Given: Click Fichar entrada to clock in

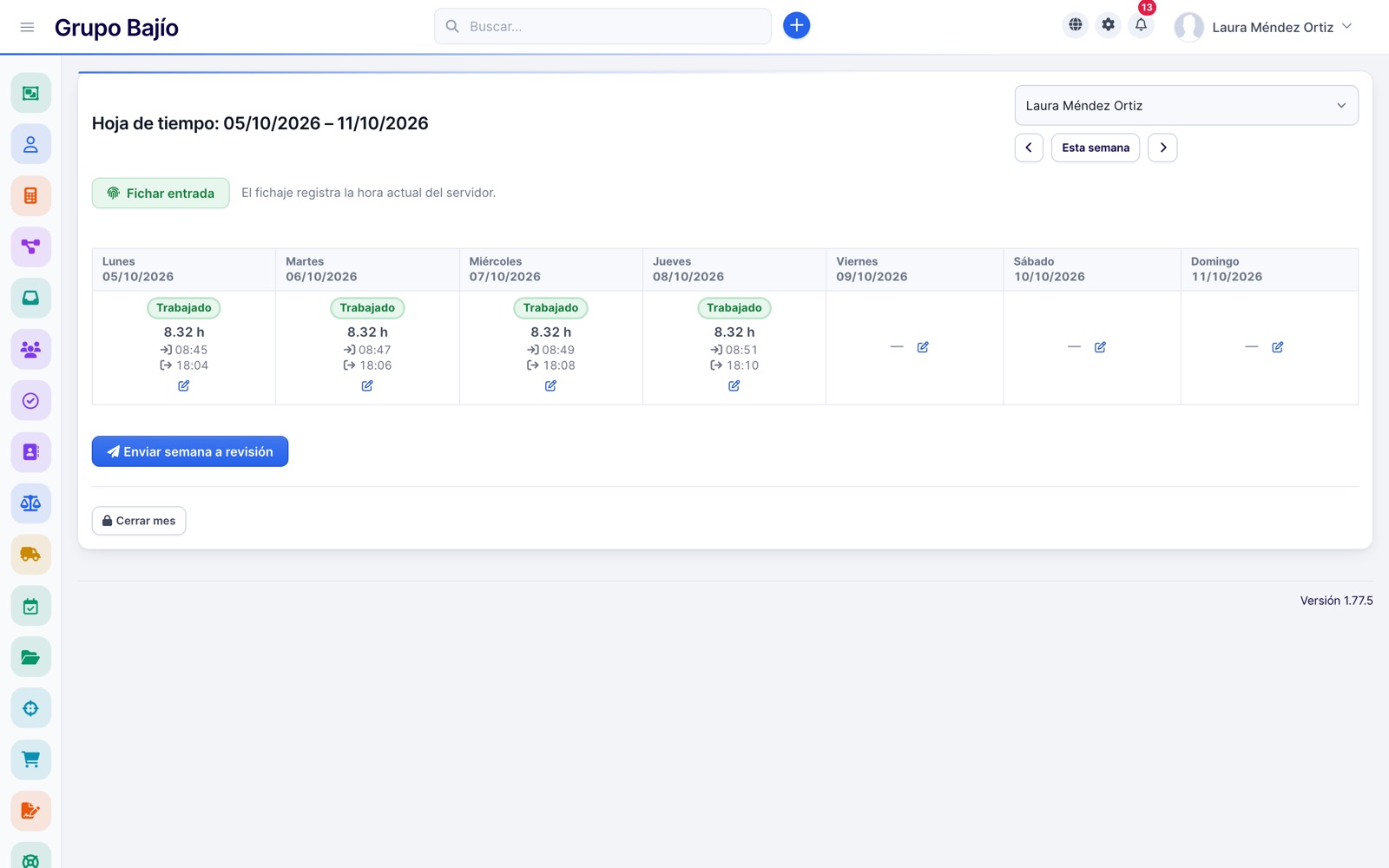Looking at the screenshot, I should coord(161,193).
